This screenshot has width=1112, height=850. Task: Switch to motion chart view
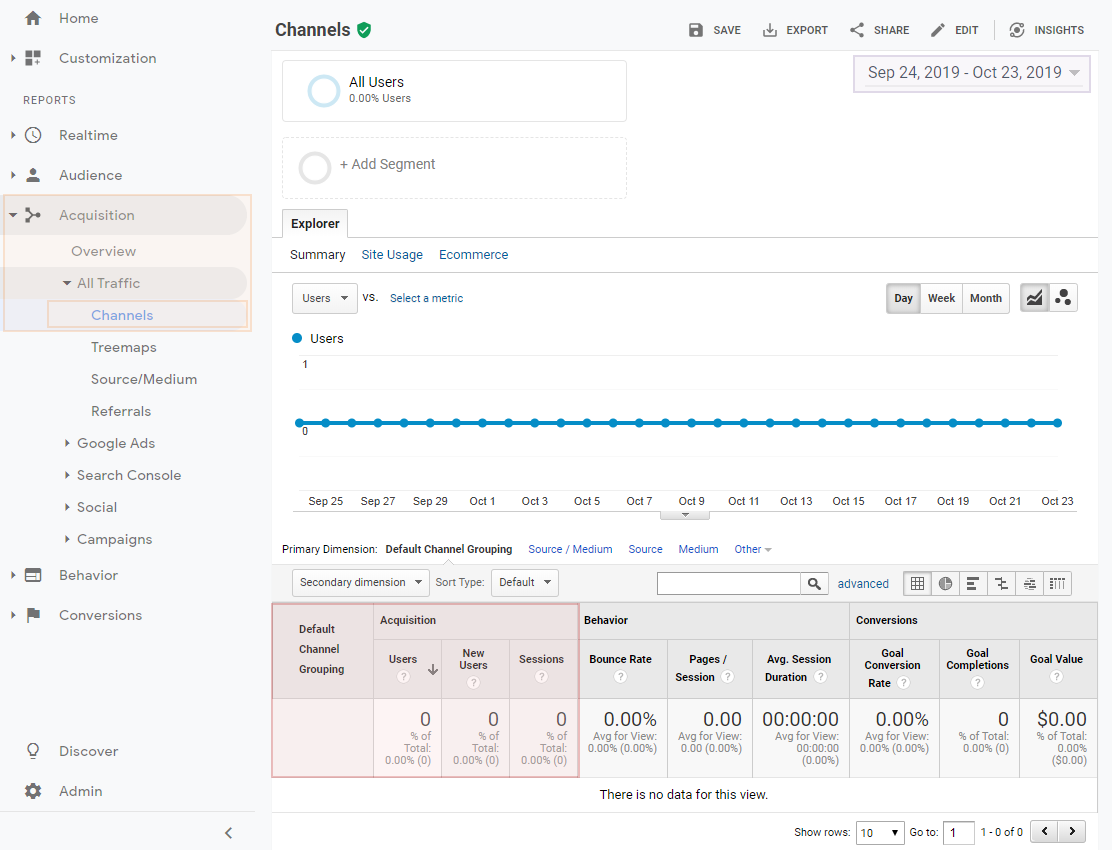click(x=1063, y=298)
